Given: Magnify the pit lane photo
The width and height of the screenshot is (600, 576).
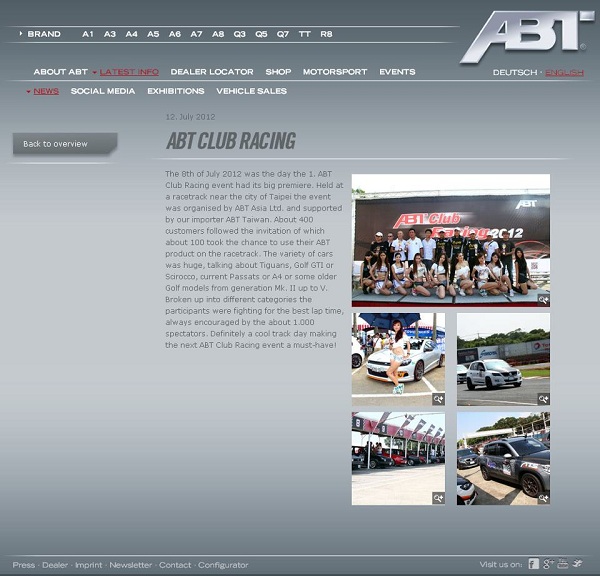Looking at the screenshot, I should coord(438,498).
